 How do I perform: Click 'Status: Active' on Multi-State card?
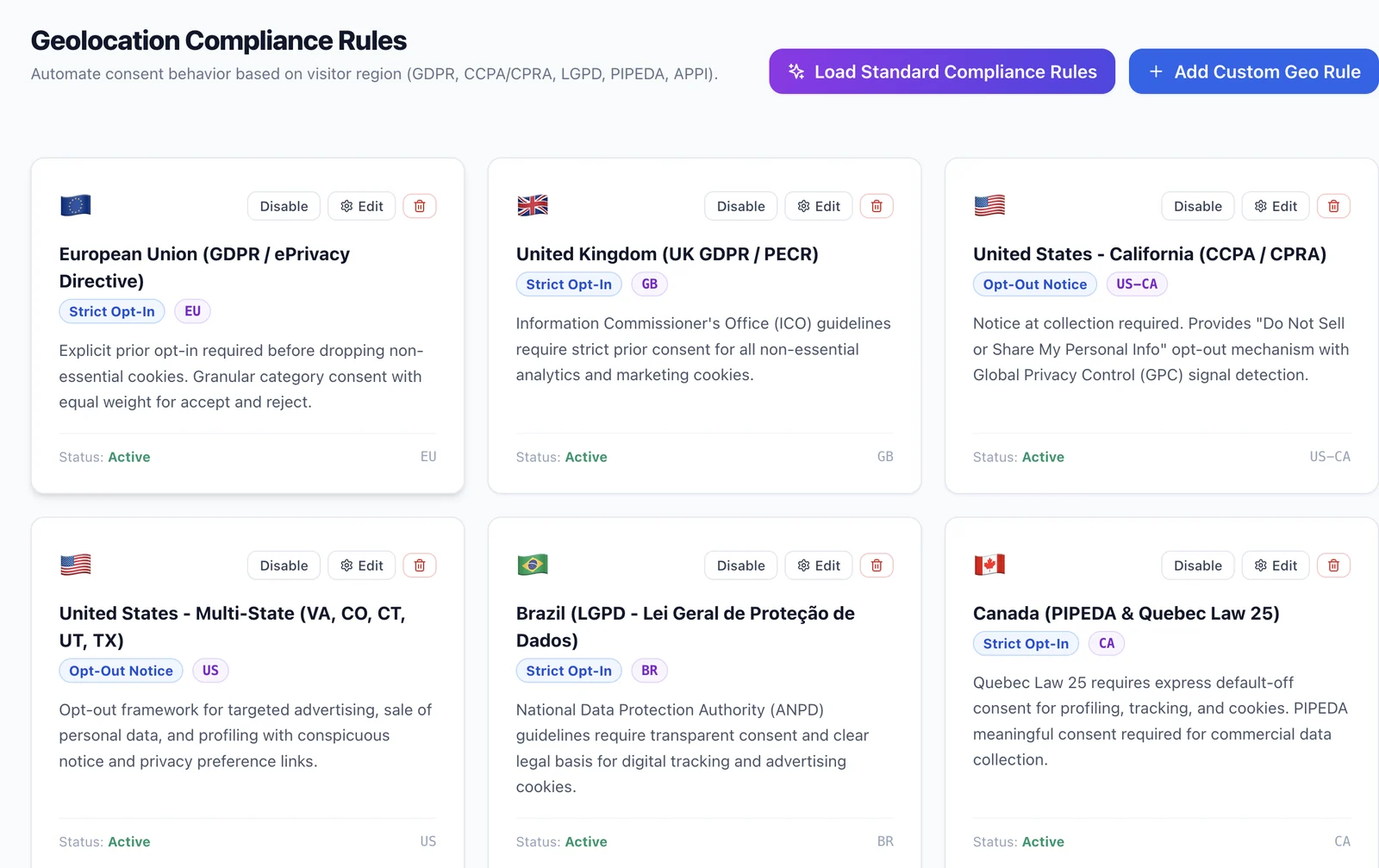pyautogui.click(x=104, y=842)
